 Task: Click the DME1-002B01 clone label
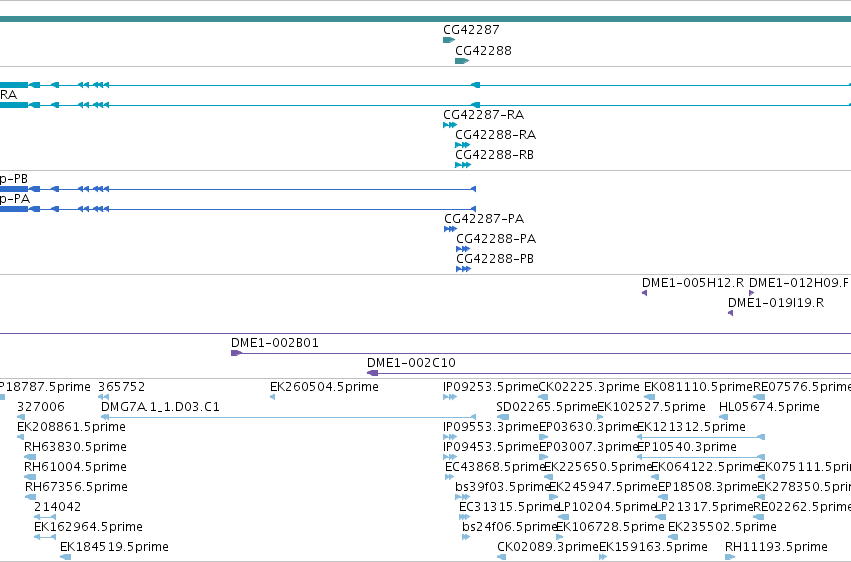[275, 343]
